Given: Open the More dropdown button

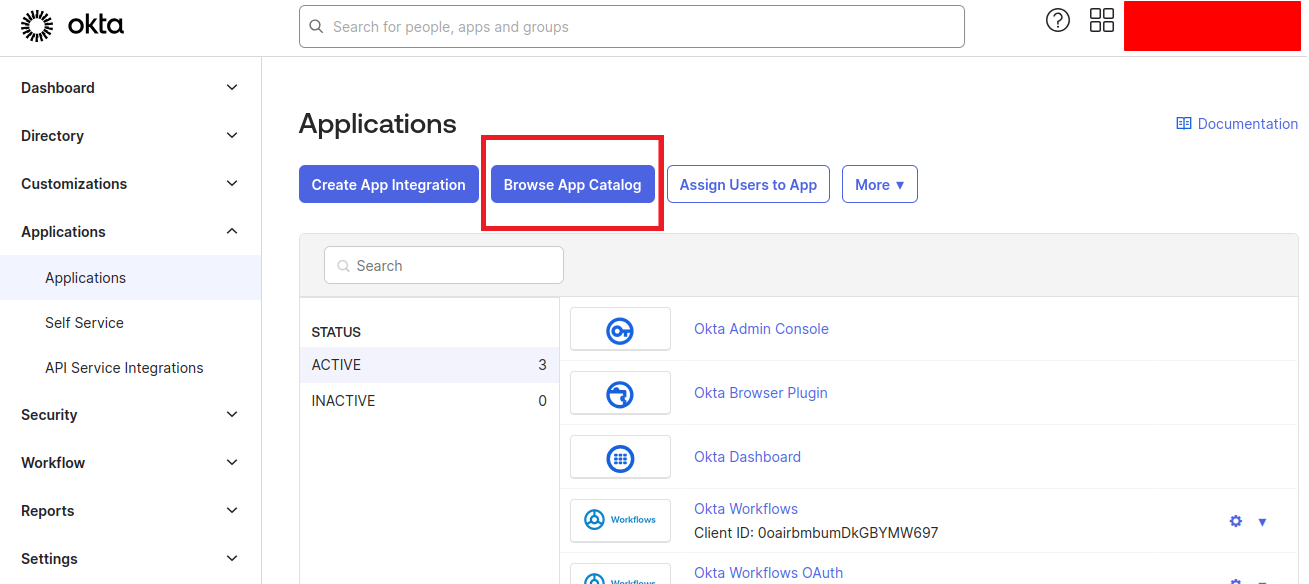Looking at the screenshot, I should tap(879, 185).
